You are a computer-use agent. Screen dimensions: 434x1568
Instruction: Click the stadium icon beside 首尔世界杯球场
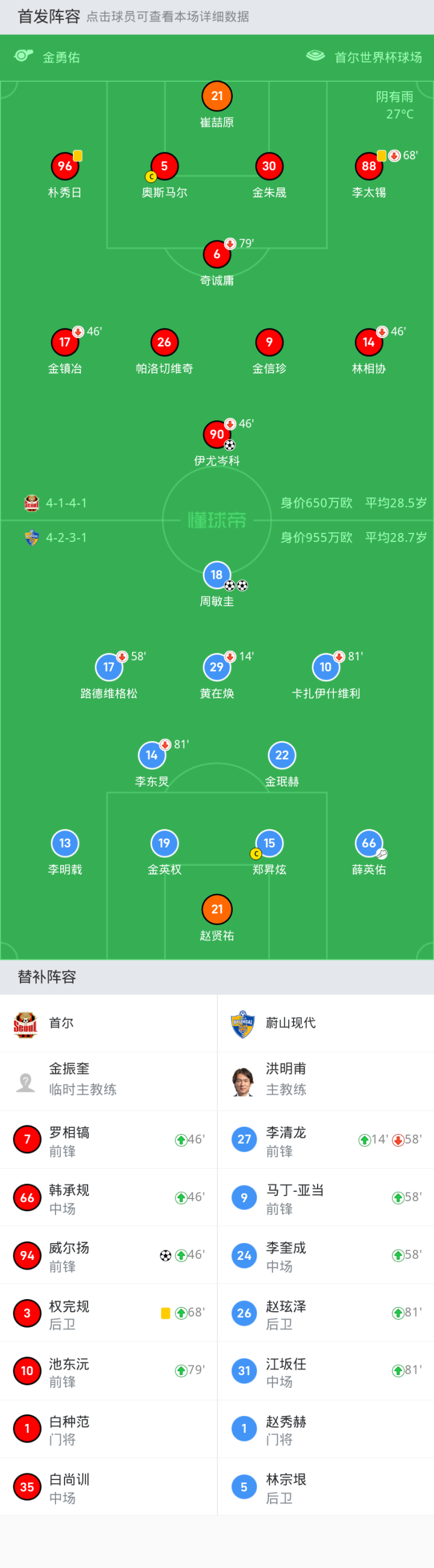click(315, 56)
